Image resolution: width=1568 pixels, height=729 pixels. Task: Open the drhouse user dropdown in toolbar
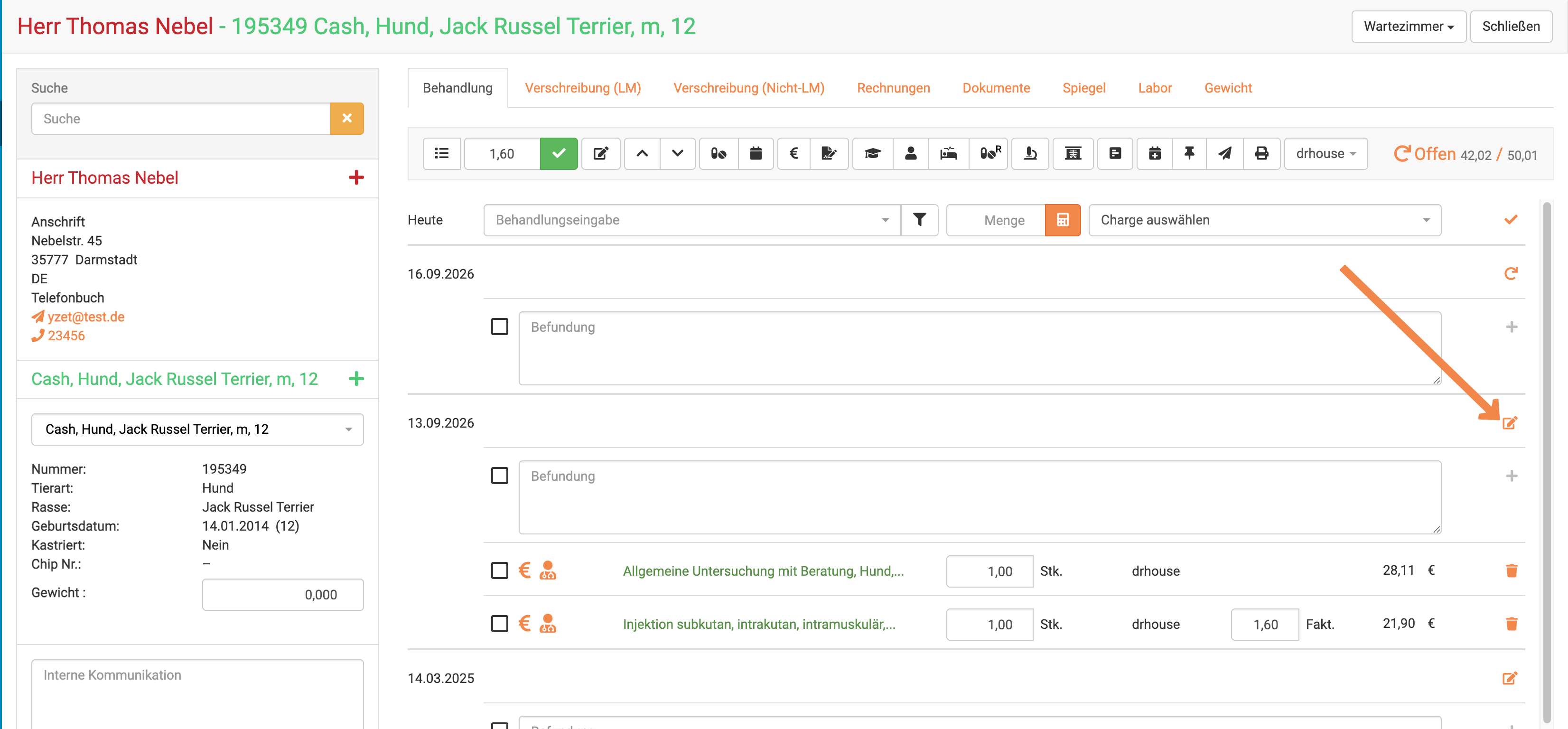(1326, 153)
